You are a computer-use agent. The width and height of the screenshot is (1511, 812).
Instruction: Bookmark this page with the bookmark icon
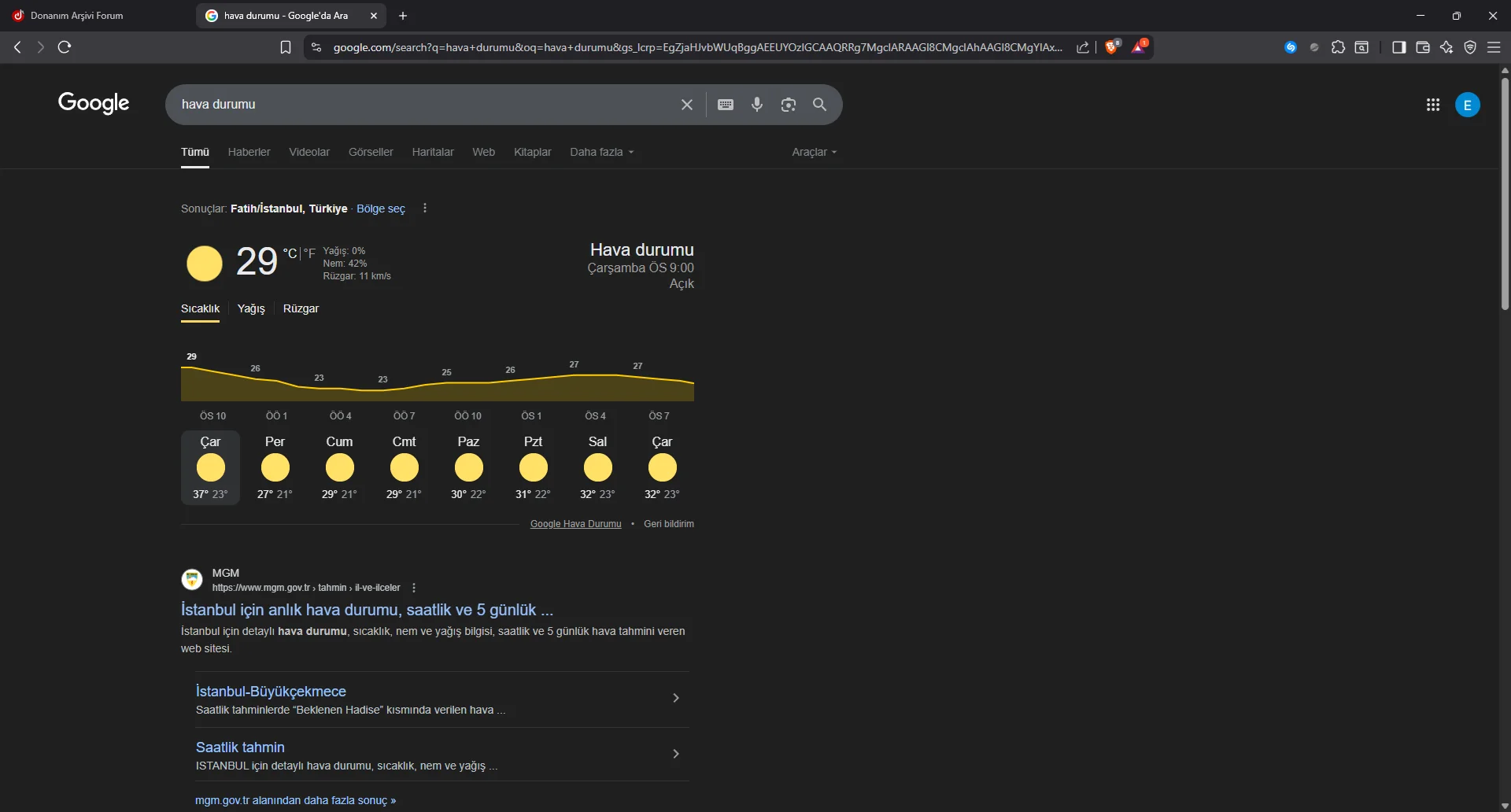286,48
